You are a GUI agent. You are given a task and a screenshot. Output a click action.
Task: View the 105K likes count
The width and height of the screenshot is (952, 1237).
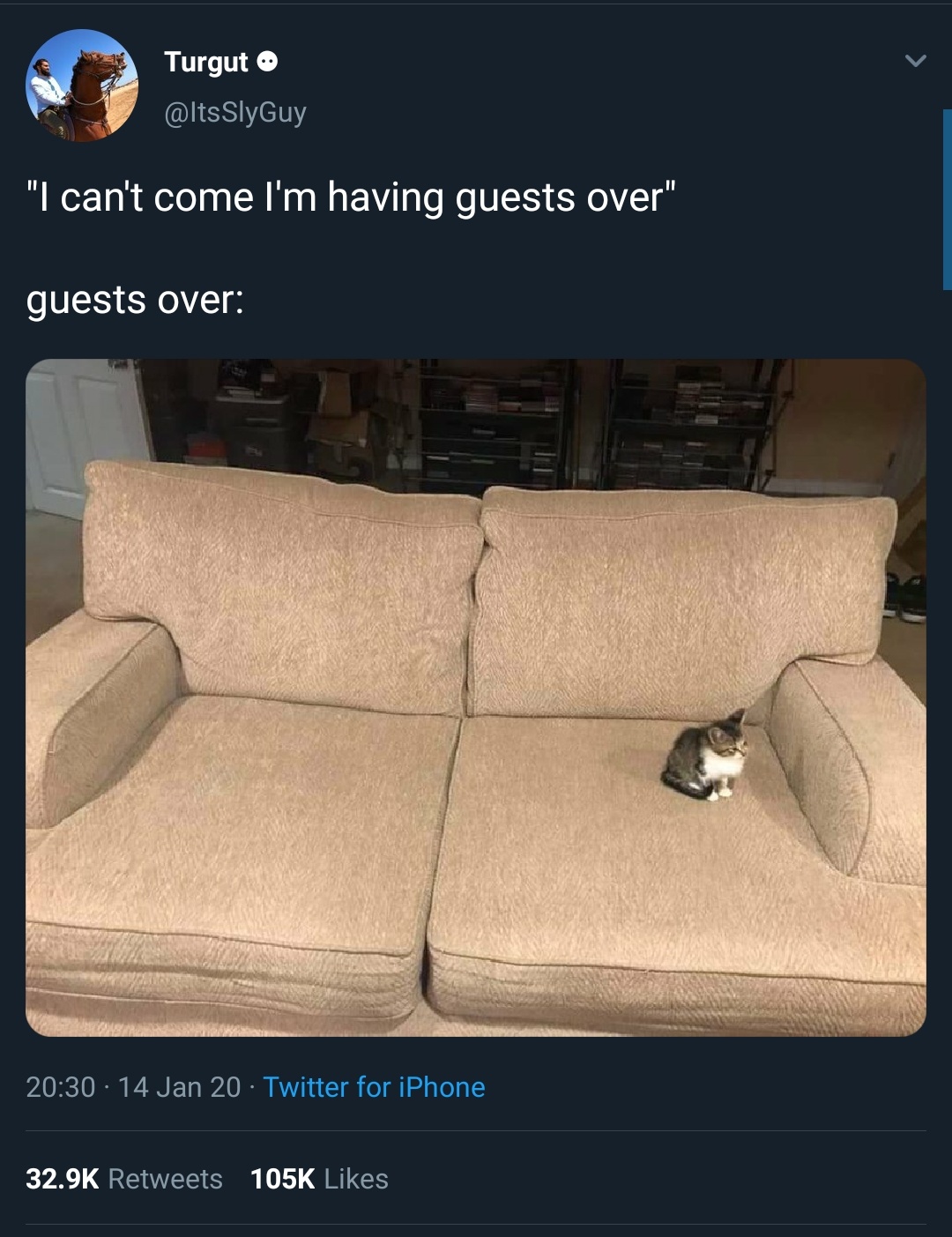click(x=282, y=1179)
